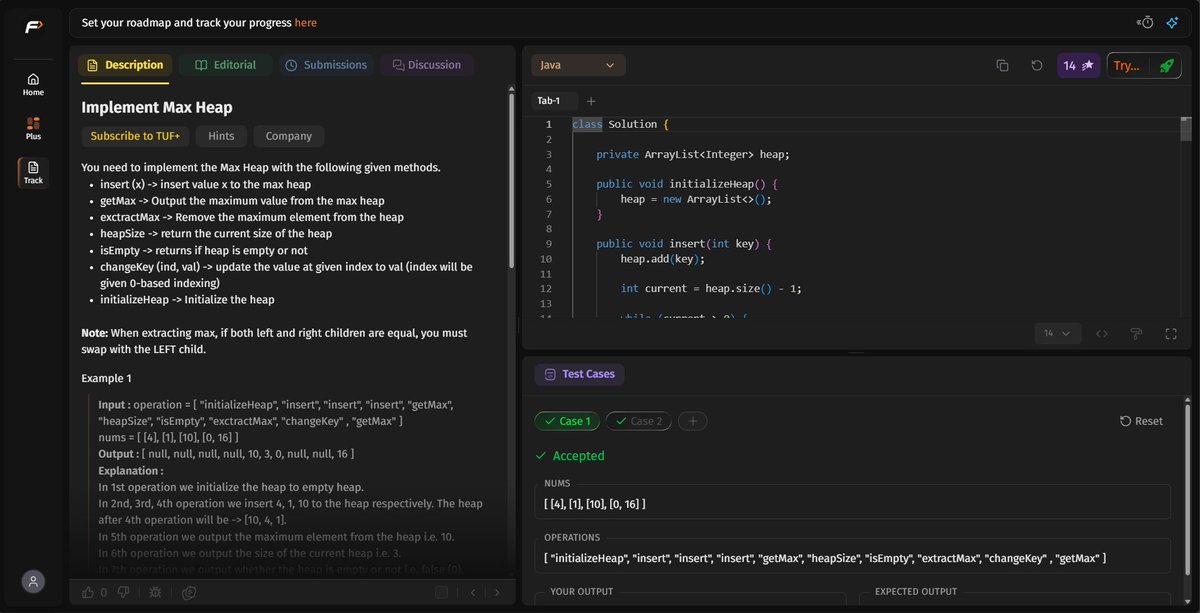Open the Java language dropdown

click(x=578, y=65)
